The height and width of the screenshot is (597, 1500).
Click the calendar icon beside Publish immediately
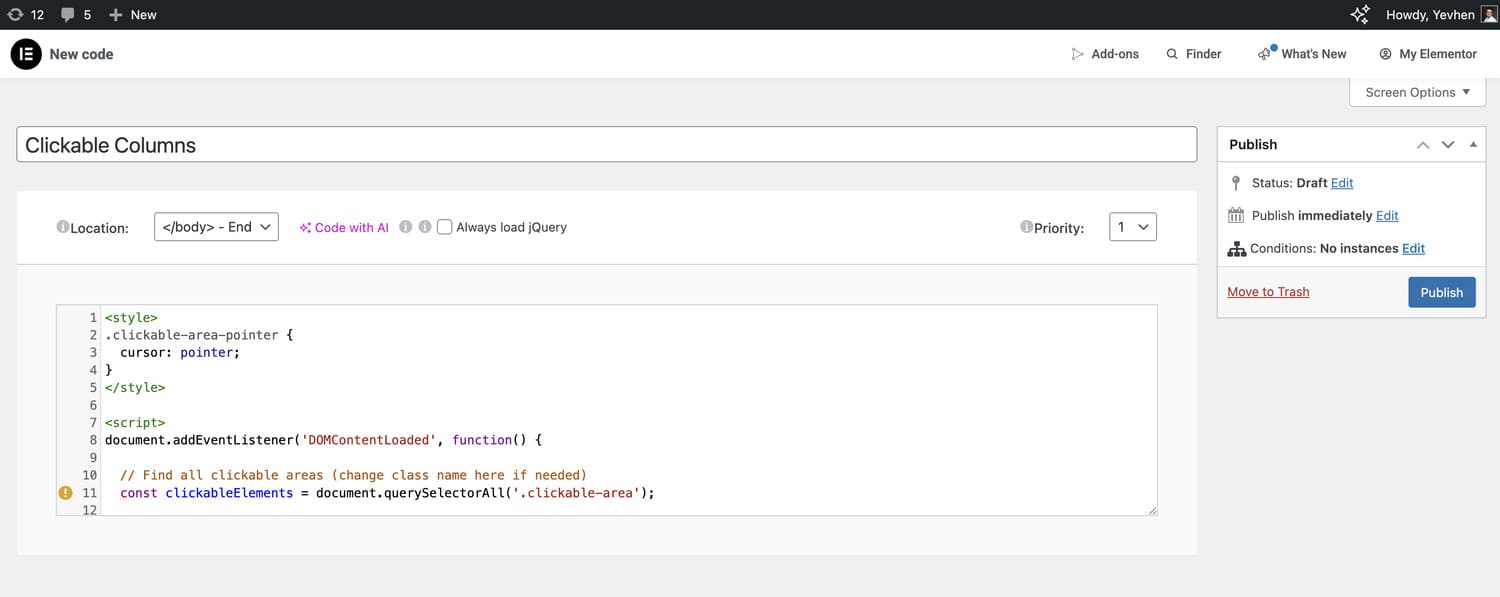(1236, 216)
